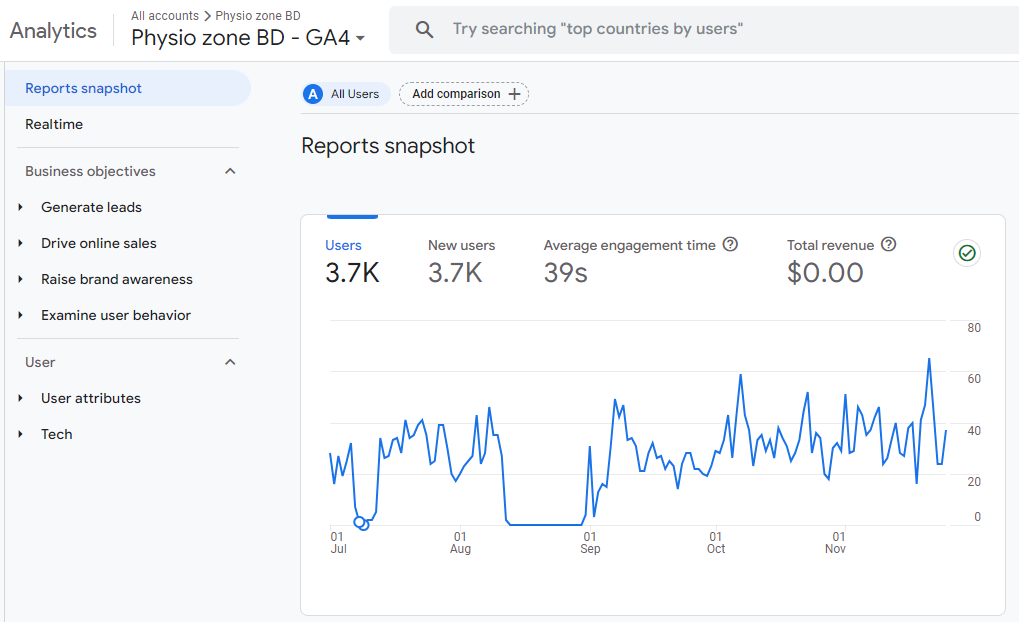Expand the Tech arrow
This screenshot has height=622, width=1019.
[21, 434]
